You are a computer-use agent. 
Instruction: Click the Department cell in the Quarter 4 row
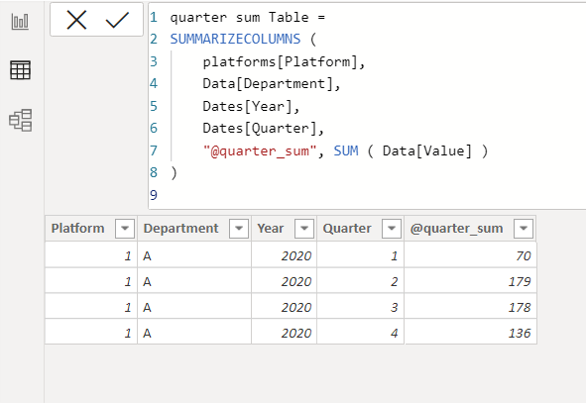[x=194, y=332]
